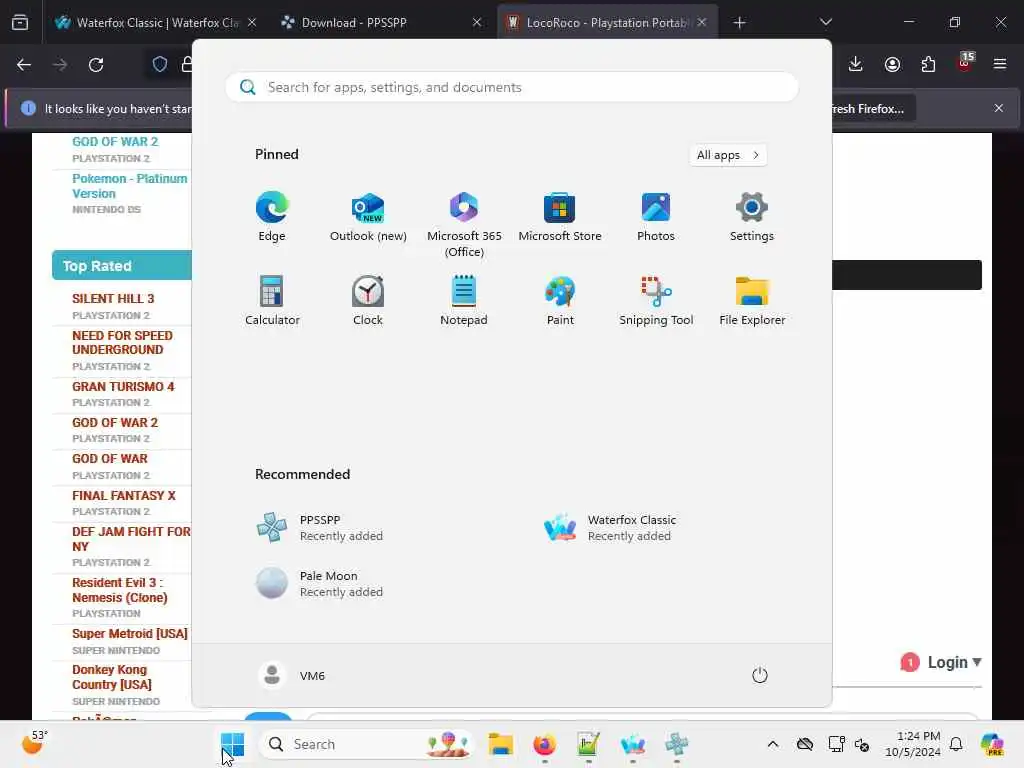This screenshot has height=768, width=1024.
Task: Open NEED FOR SPEED UNDERGROUND link
Action: (122, 342)
